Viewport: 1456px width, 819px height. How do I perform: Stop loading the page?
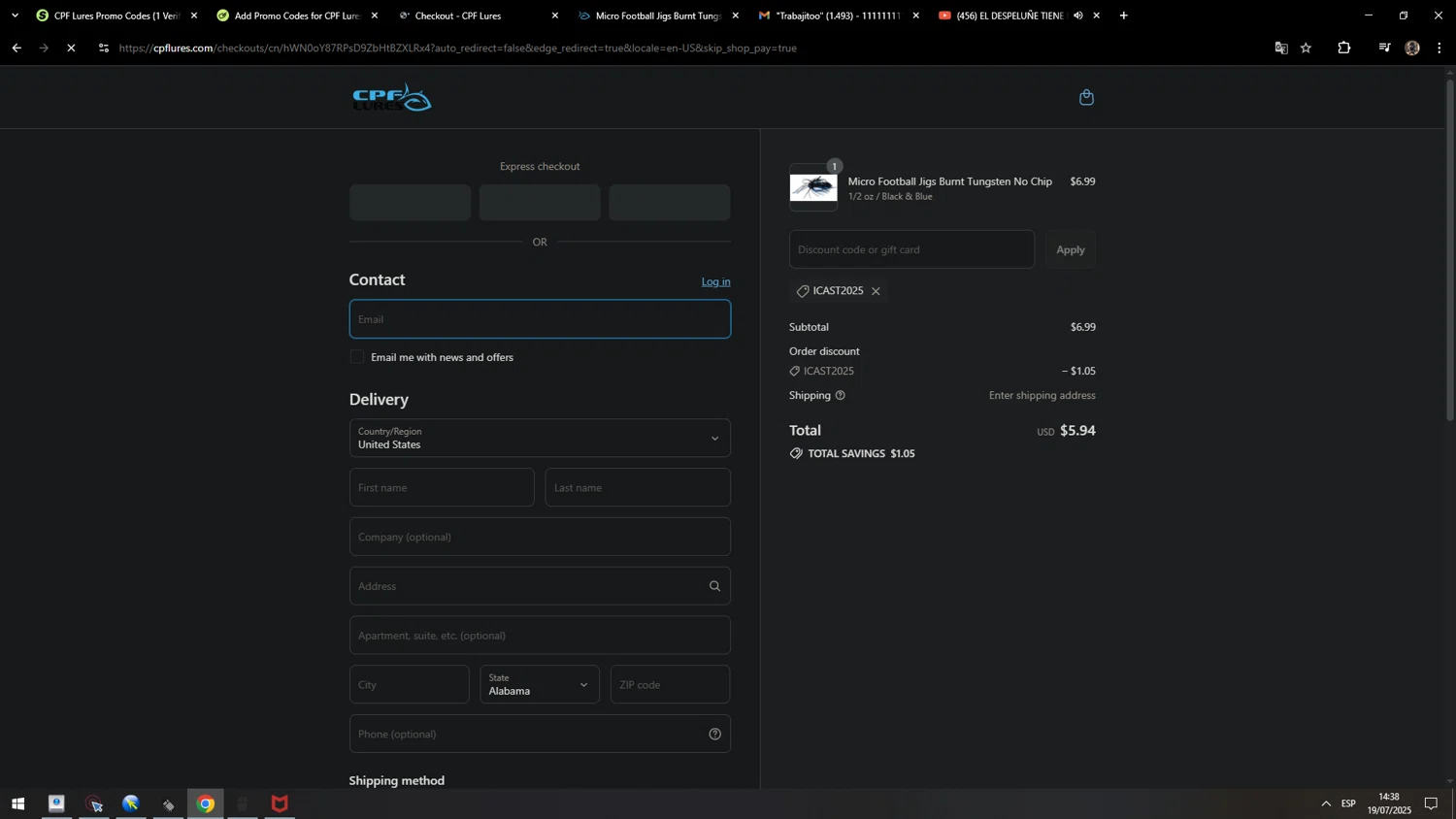(x=71, y=48)
